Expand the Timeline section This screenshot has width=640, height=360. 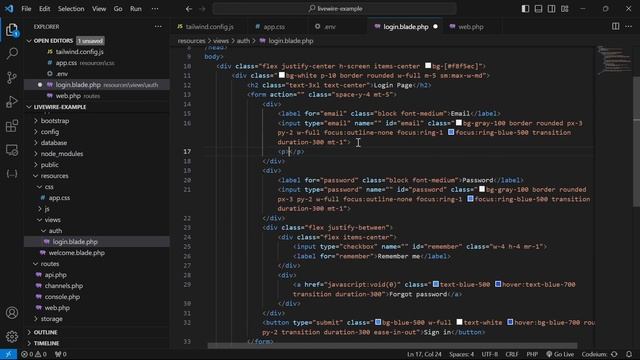pyautogui.click(x=46, y=343)
